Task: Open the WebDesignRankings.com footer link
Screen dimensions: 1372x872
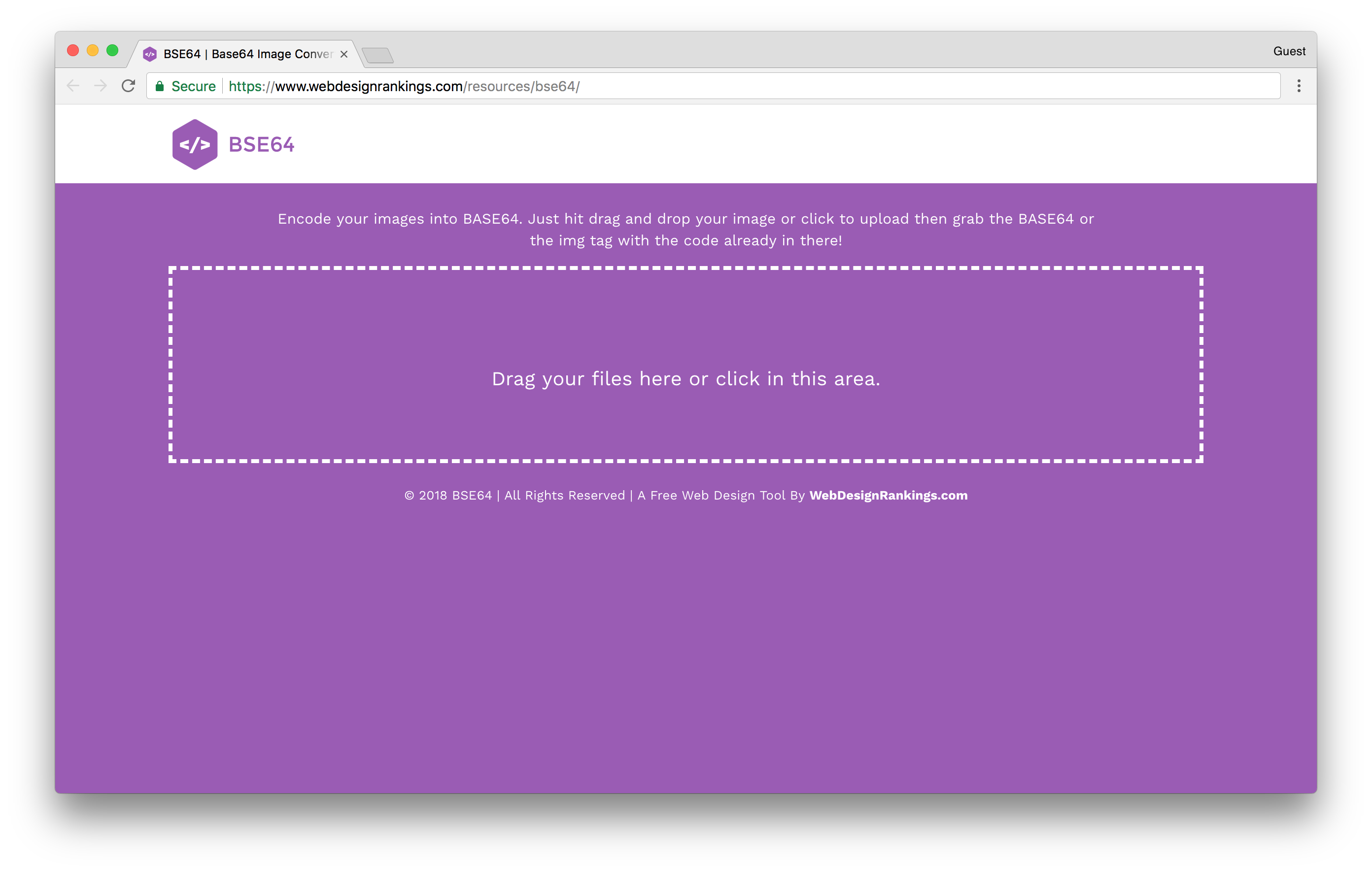Action: click(x=888, y=496)
